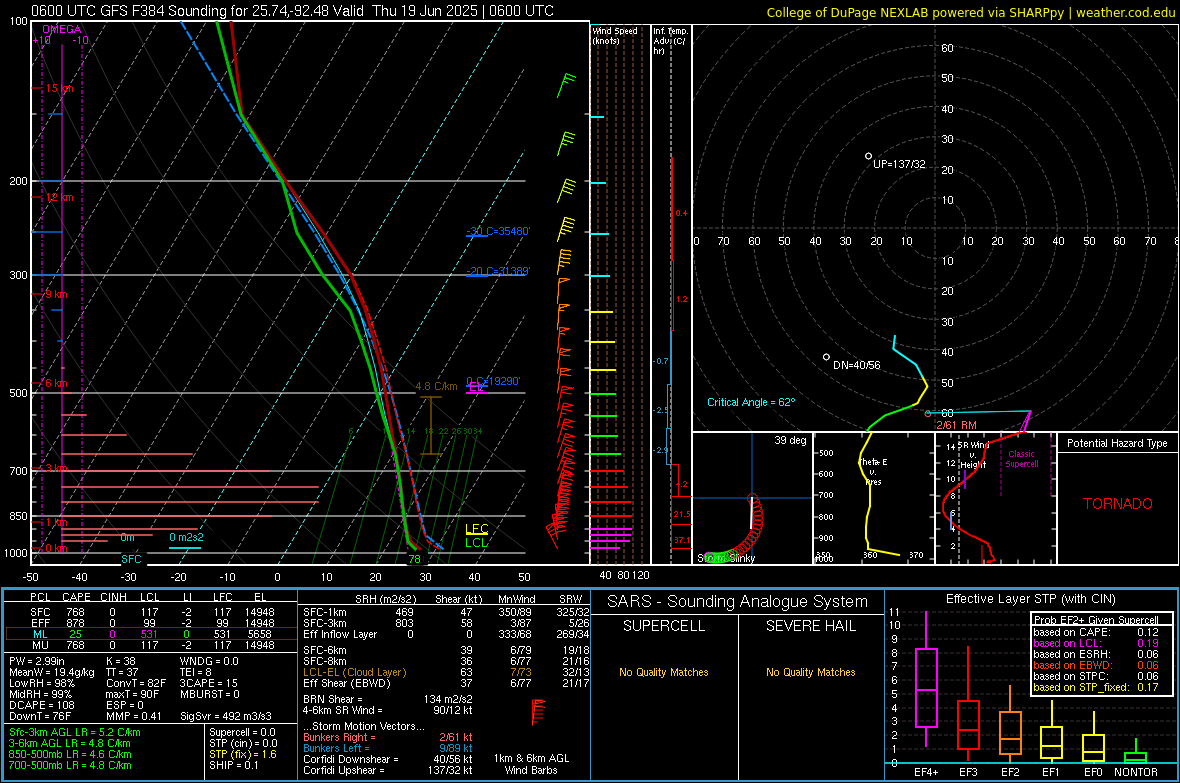
Task: Select the highlighted ML parcel row
Action: coord(151,634)
